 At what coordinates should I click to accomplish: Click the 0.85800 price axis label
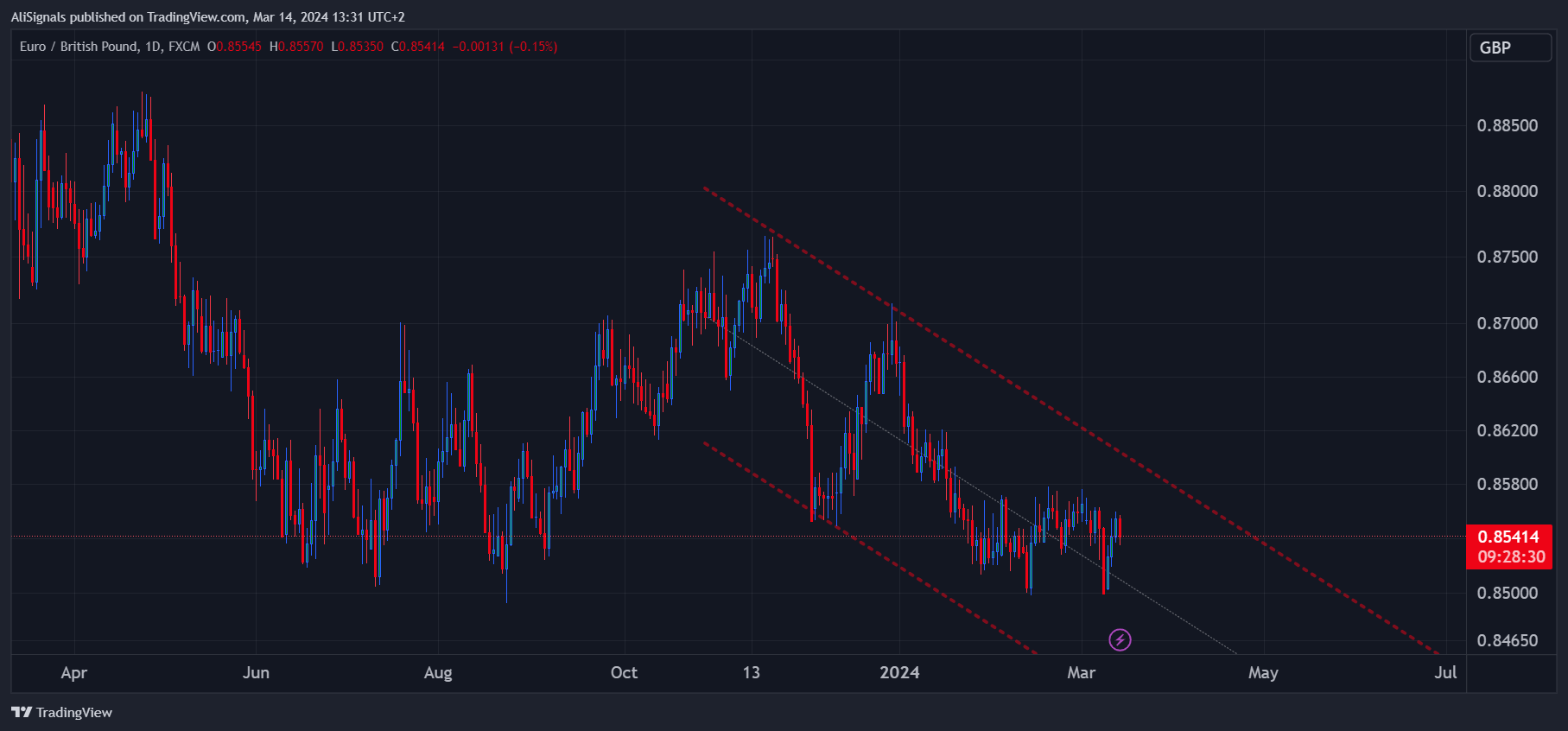pos(1508,484)
